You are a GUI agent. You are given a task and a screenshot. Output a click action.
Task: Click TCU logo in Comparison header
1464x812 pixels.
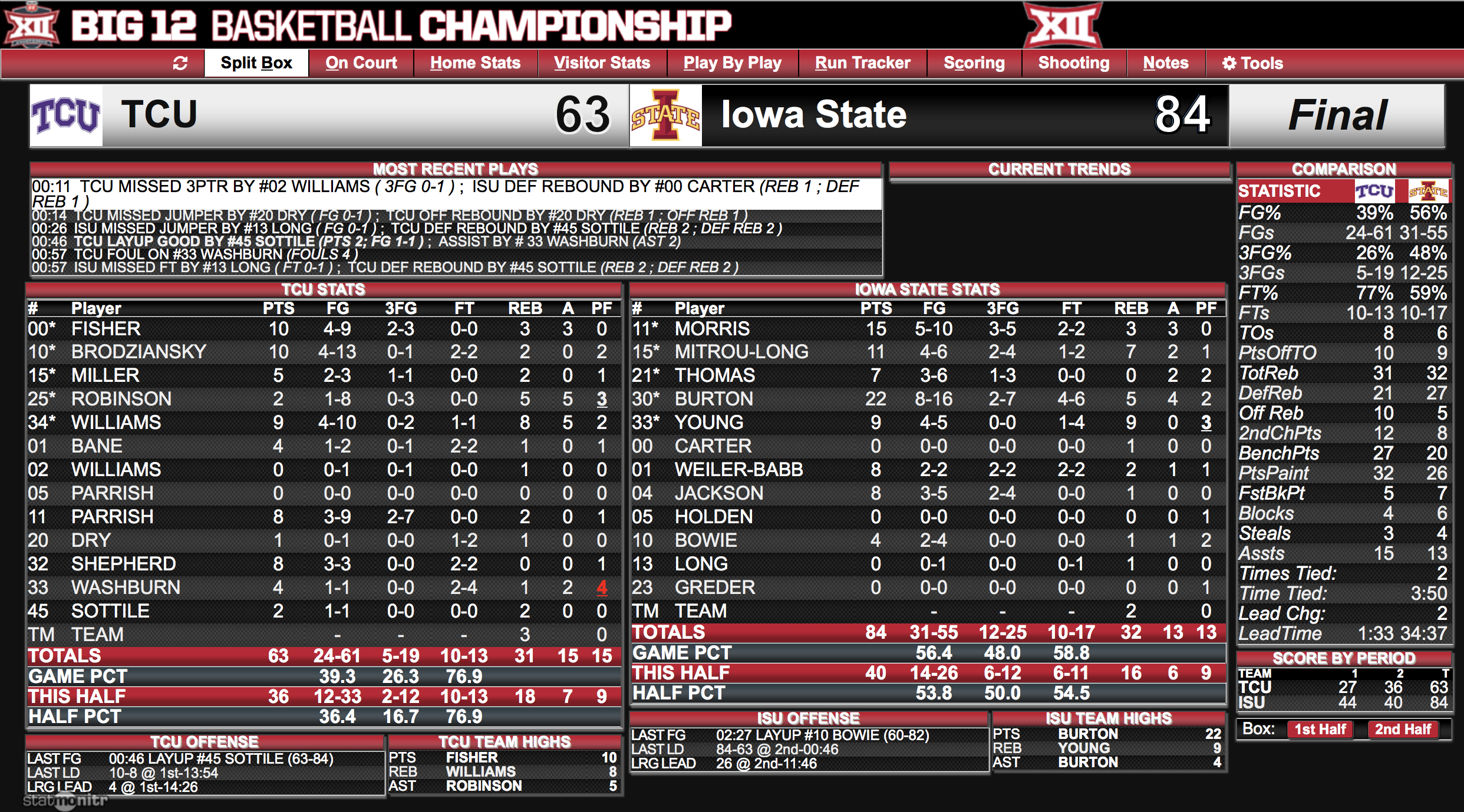1374,191
